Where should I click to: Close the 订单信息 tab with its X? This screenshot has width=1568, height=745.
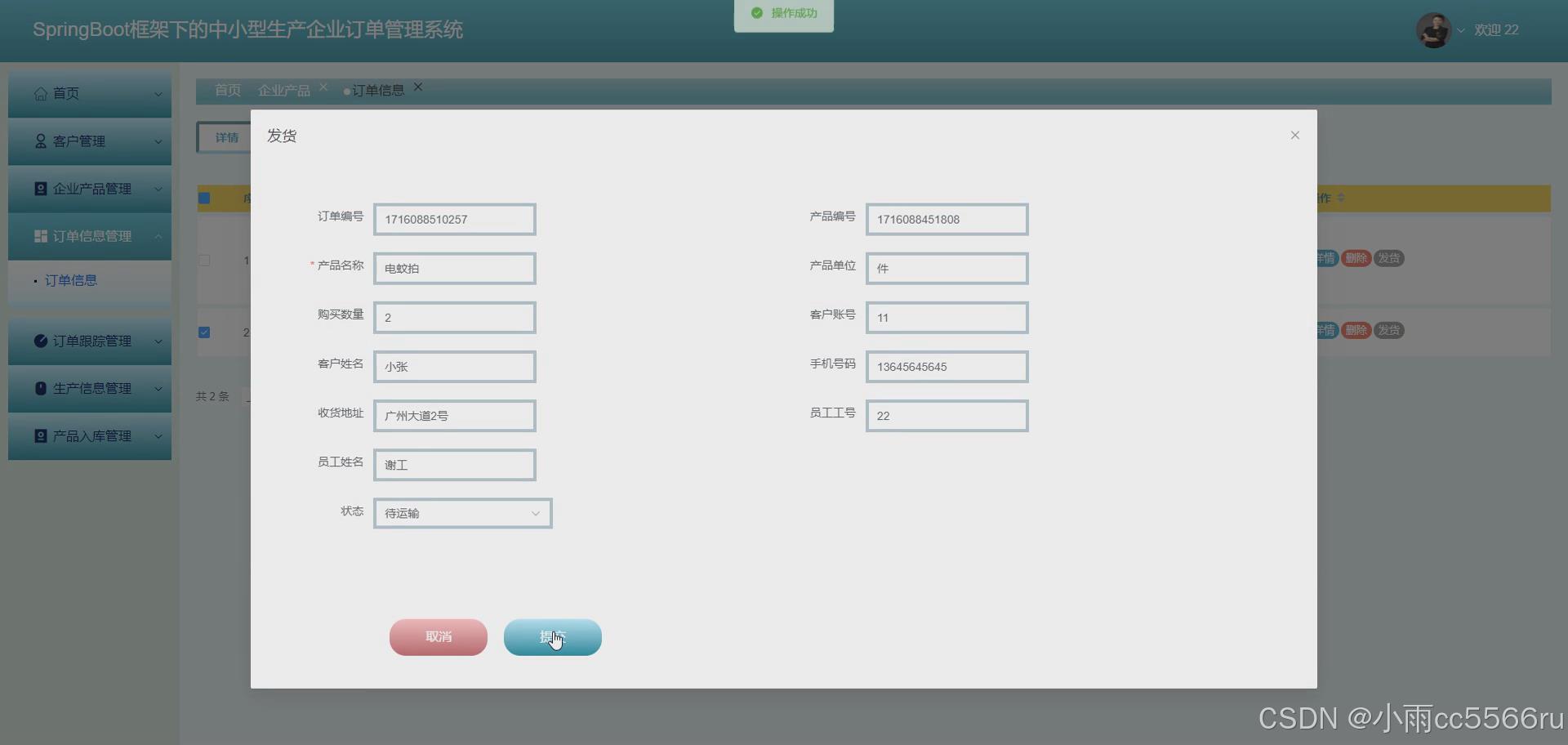pyautogui.click(x=418, y=87)
